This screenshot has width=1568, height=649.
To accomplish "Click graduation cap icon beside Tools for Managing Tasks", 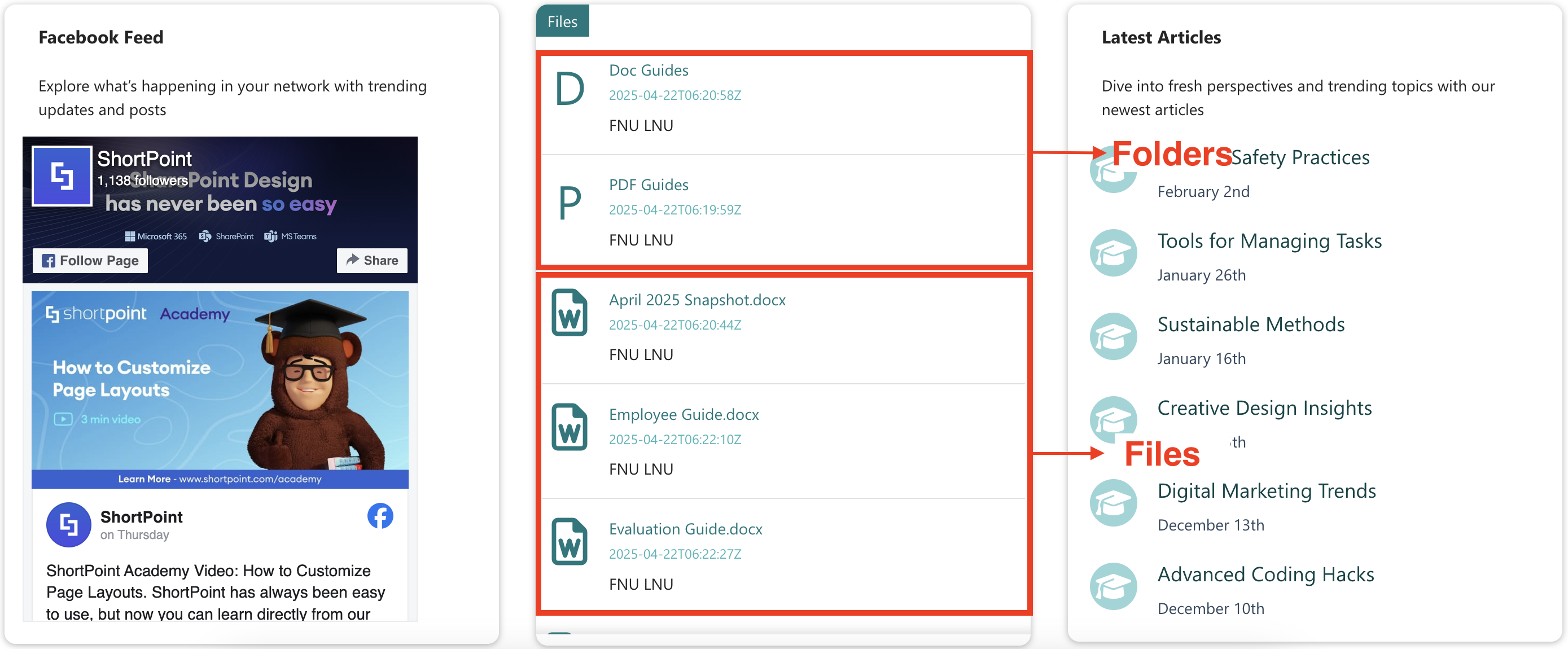I will pyautogui.click(x=1113, y=253).
